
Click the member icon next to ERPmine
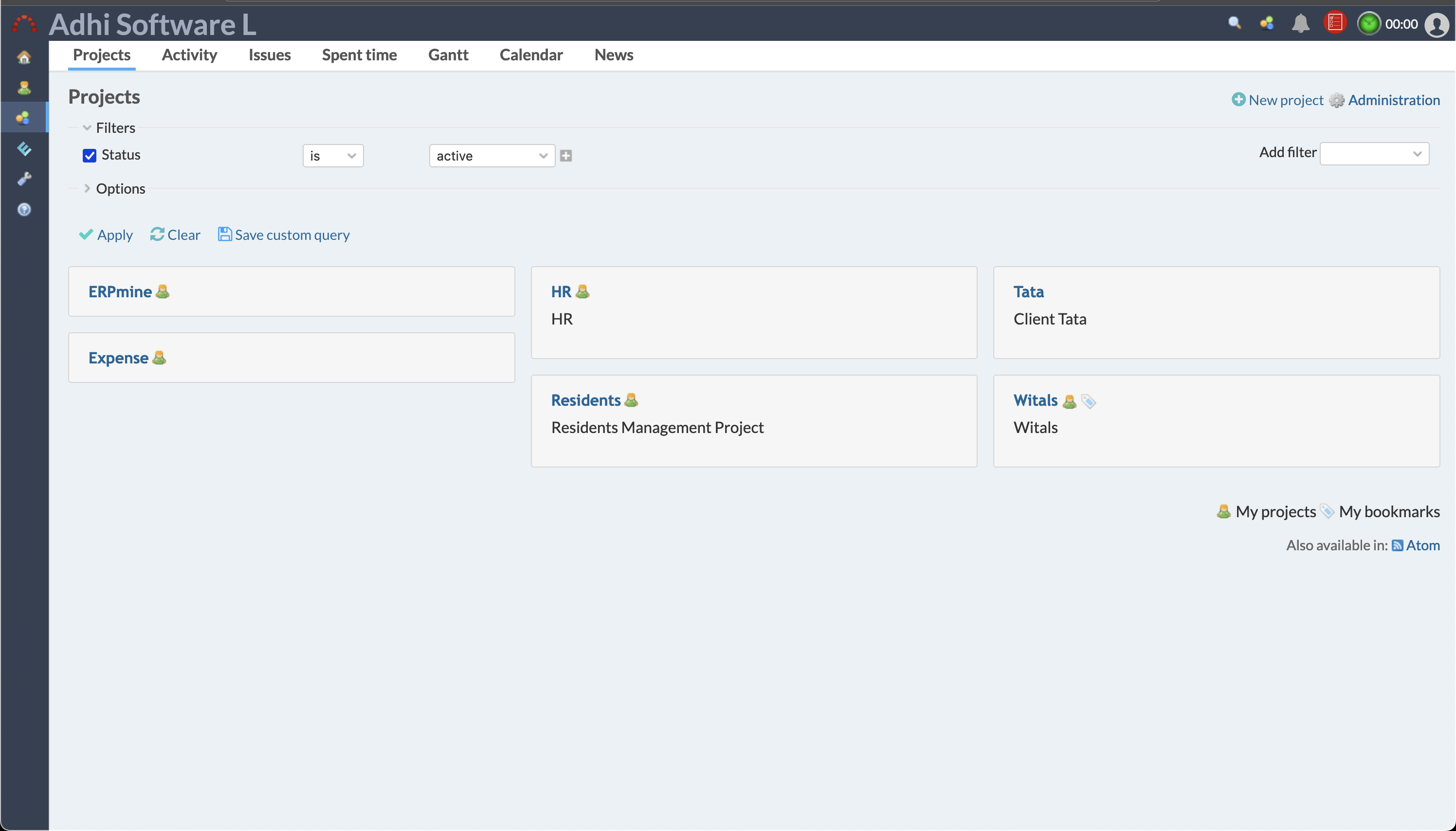(x=163, y=291)
